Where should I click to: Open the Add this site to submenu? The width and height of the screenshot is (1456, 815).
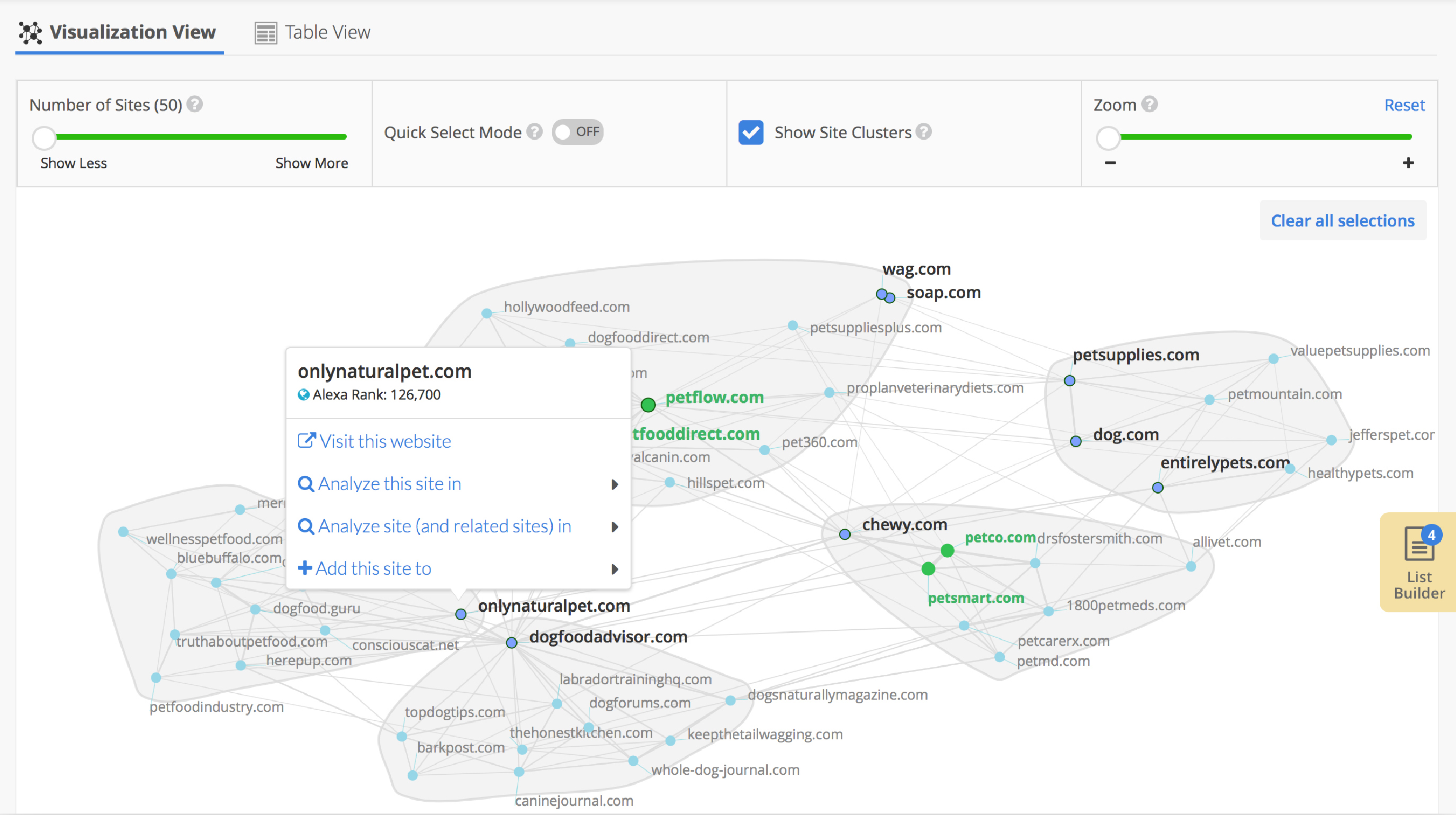tap(459, 568)
